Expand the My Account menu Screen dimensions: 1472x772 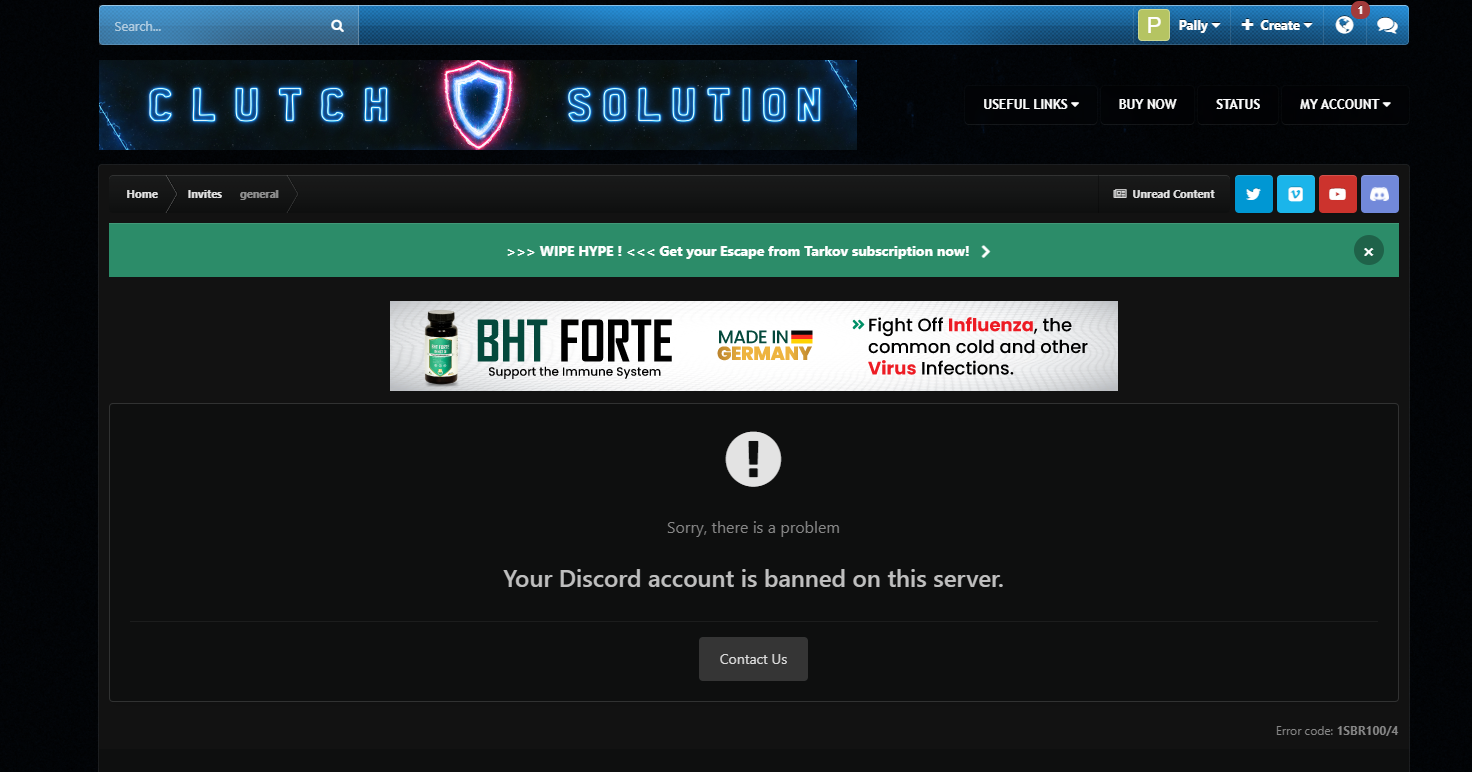tap(1345, 104)
